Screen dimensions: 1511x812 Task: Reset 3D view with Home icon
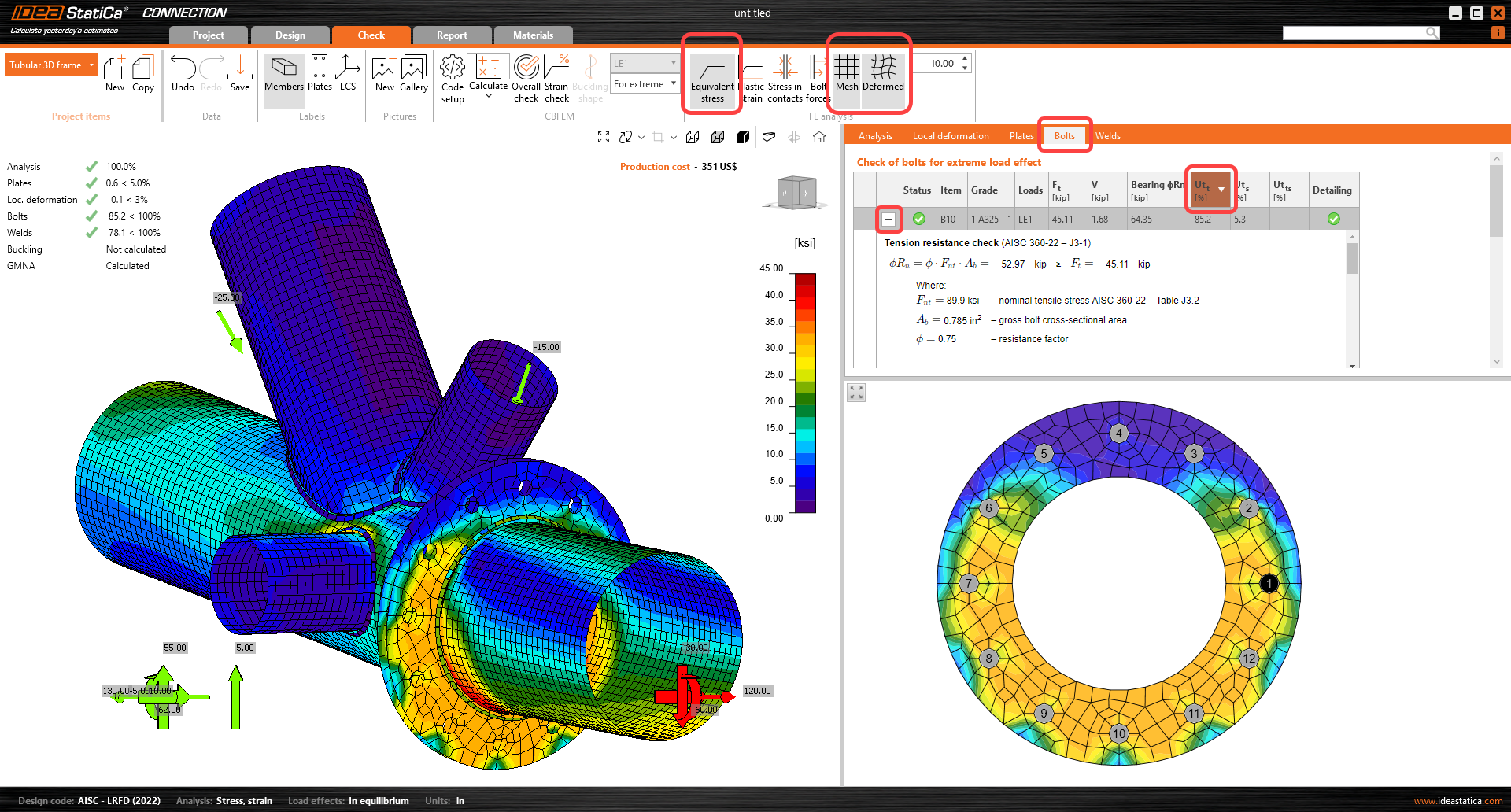pos(819,137)
